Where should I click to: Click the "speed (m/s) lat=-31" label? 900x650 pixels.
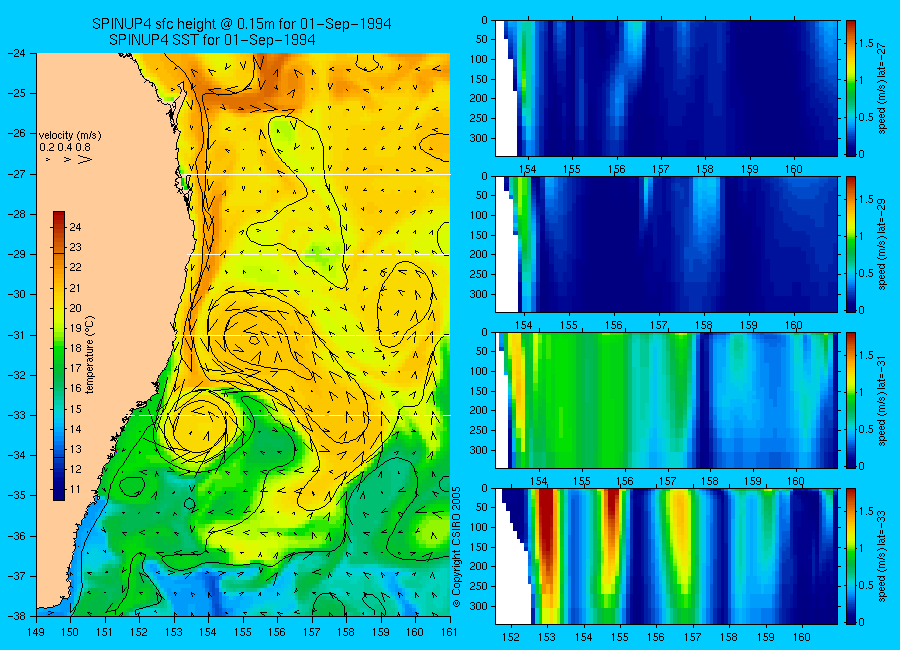pos(882,400)
